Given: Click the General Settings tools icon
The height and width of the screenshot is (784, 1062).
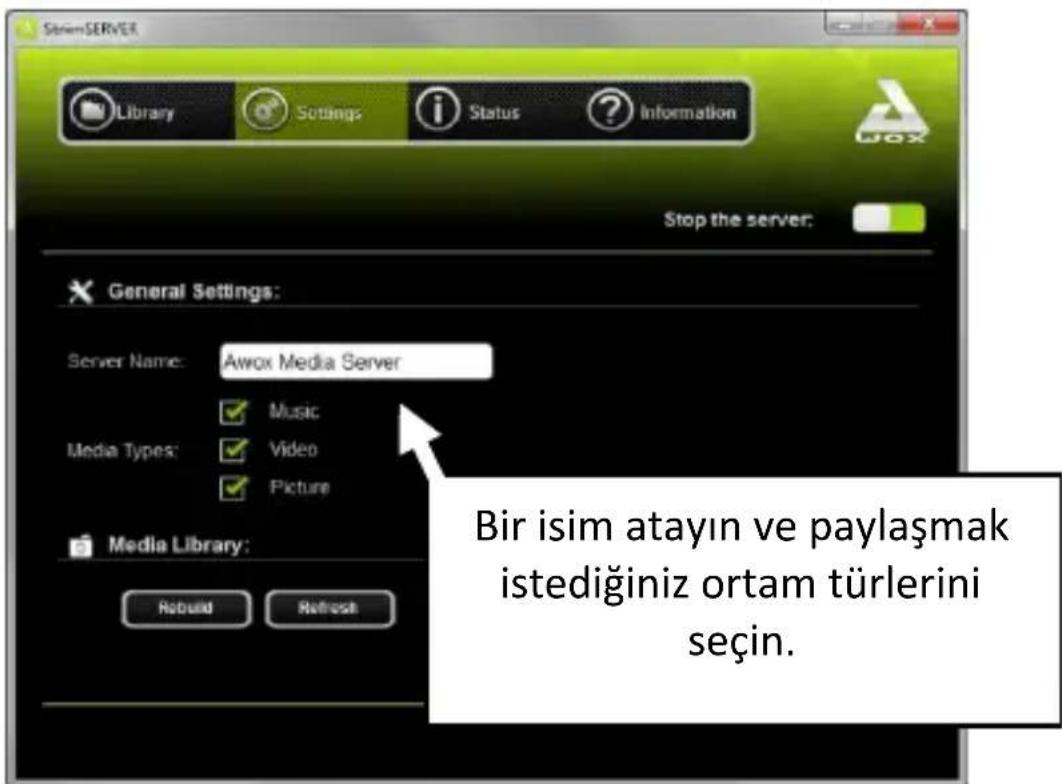Looking at the screenshot, I should click(x=81, y=292).
